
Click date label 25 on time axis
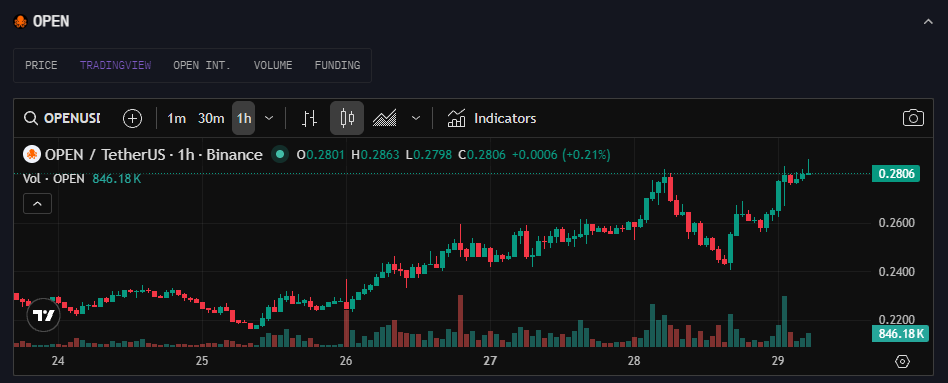coord(202,361)
